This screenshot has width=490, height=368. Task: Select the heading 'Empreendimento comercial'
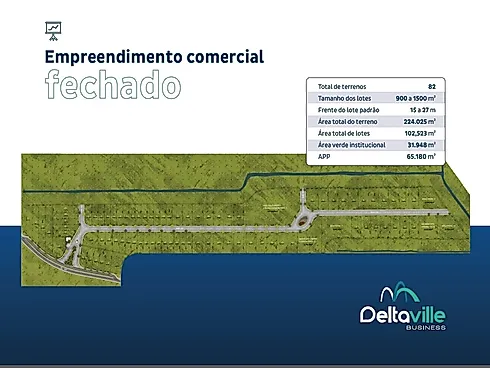coord(154,57)
